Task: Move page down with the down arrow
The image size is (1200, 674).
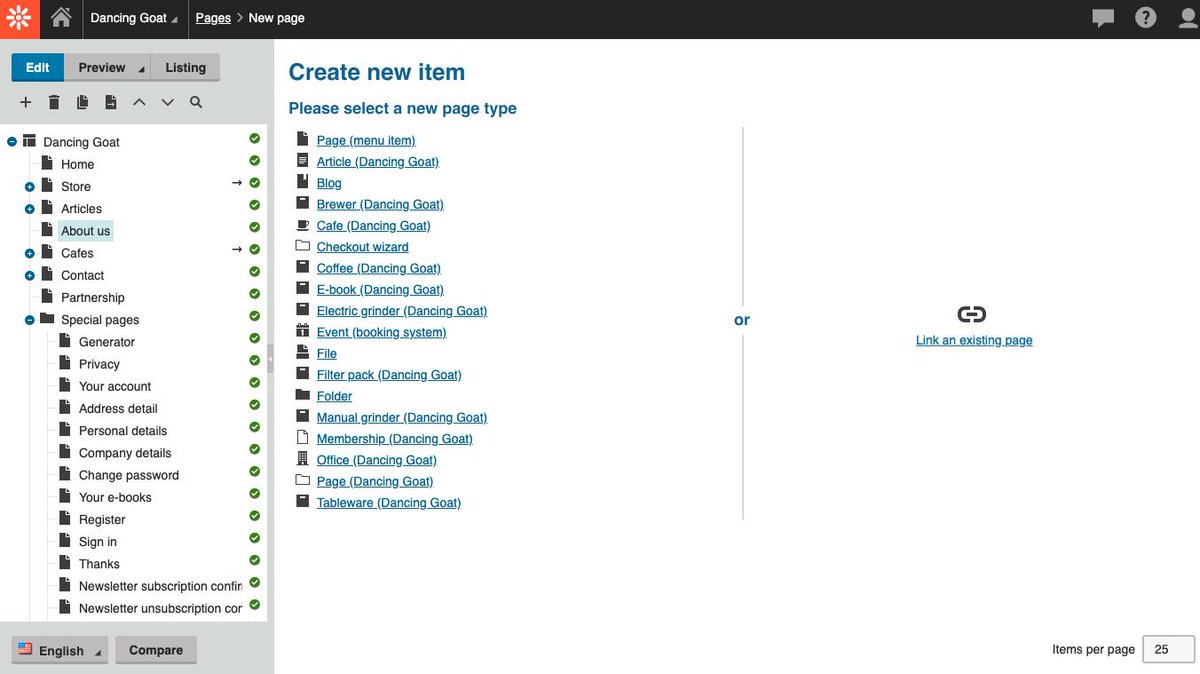Action: click(168, 102)
